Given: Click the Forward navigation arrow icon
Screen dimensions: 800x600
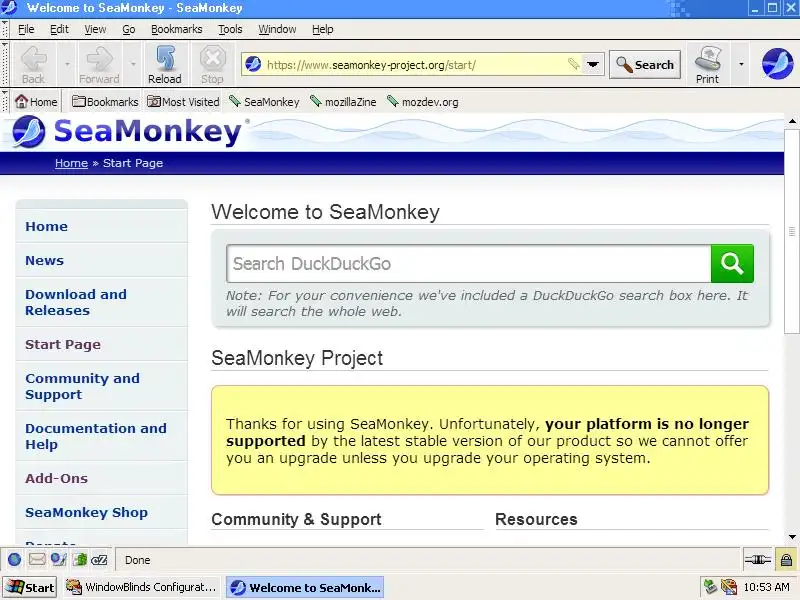Looking at the screenshot, I should tap(99, 59).
